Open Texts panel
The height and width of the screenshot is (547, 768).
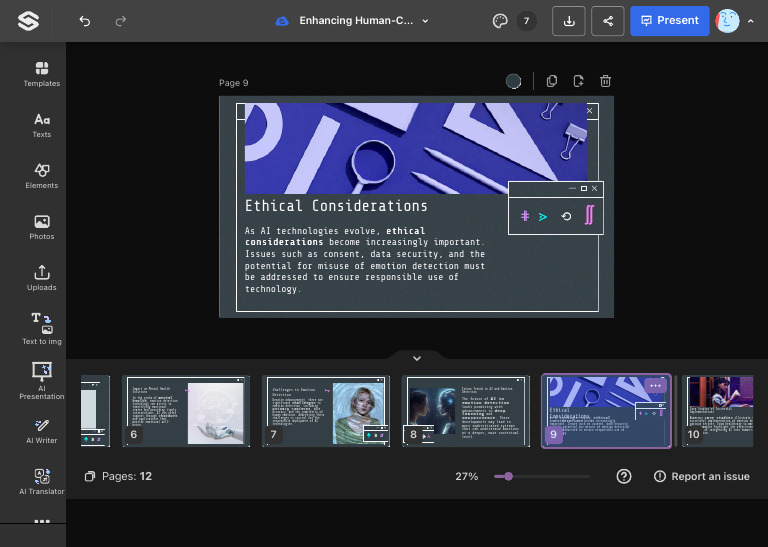(42, 125)
